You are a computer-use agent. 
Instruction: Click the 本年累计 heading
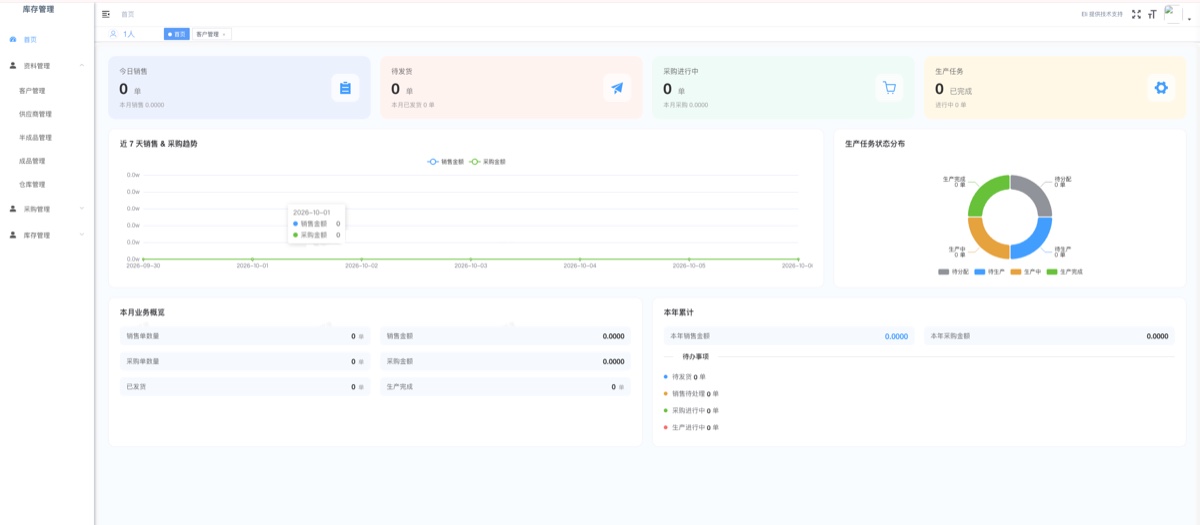[678, 312]
